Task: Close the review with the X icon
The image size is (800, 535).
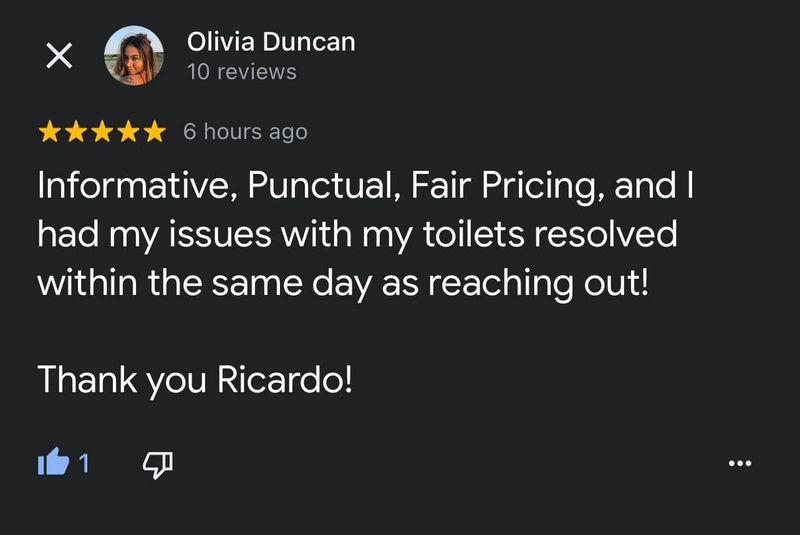Action: tap(59, 55)
